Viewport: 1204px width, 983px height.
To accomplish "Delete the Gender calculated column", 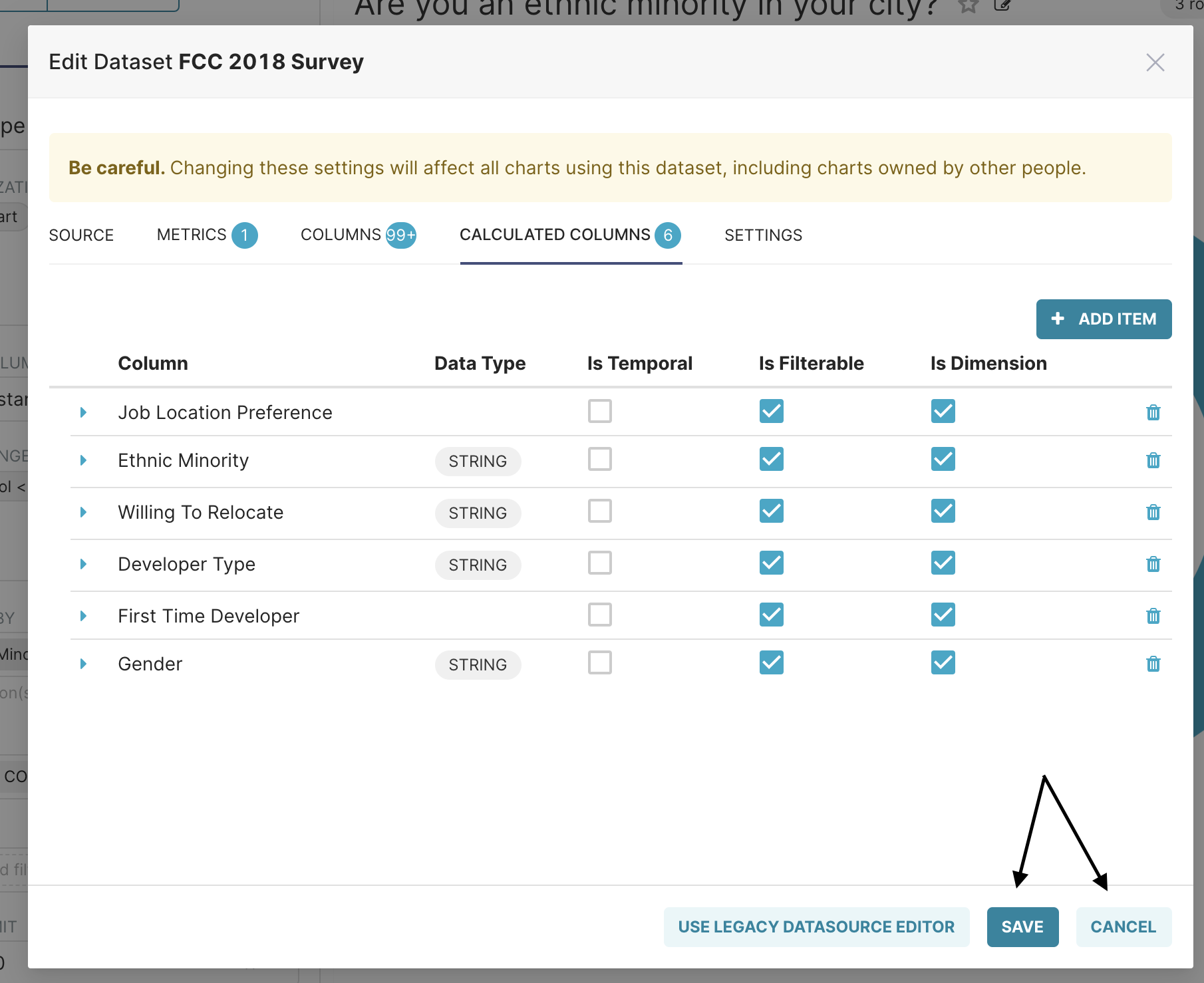I will tap(1153, 663).
